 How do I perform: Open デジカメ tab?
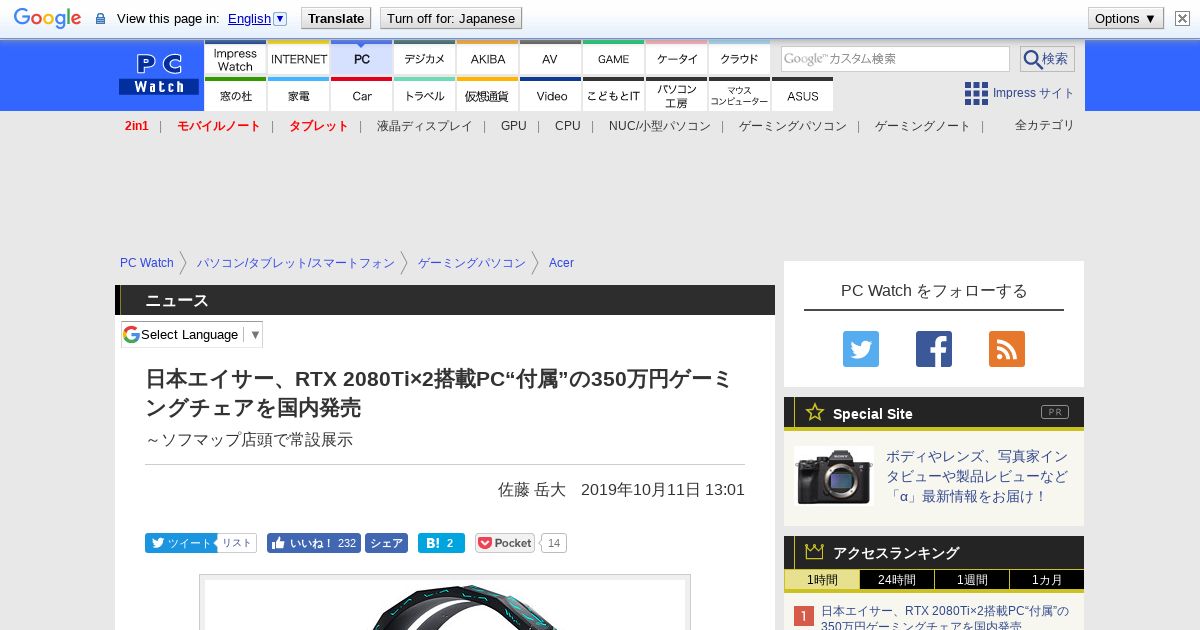coord(425,58)
